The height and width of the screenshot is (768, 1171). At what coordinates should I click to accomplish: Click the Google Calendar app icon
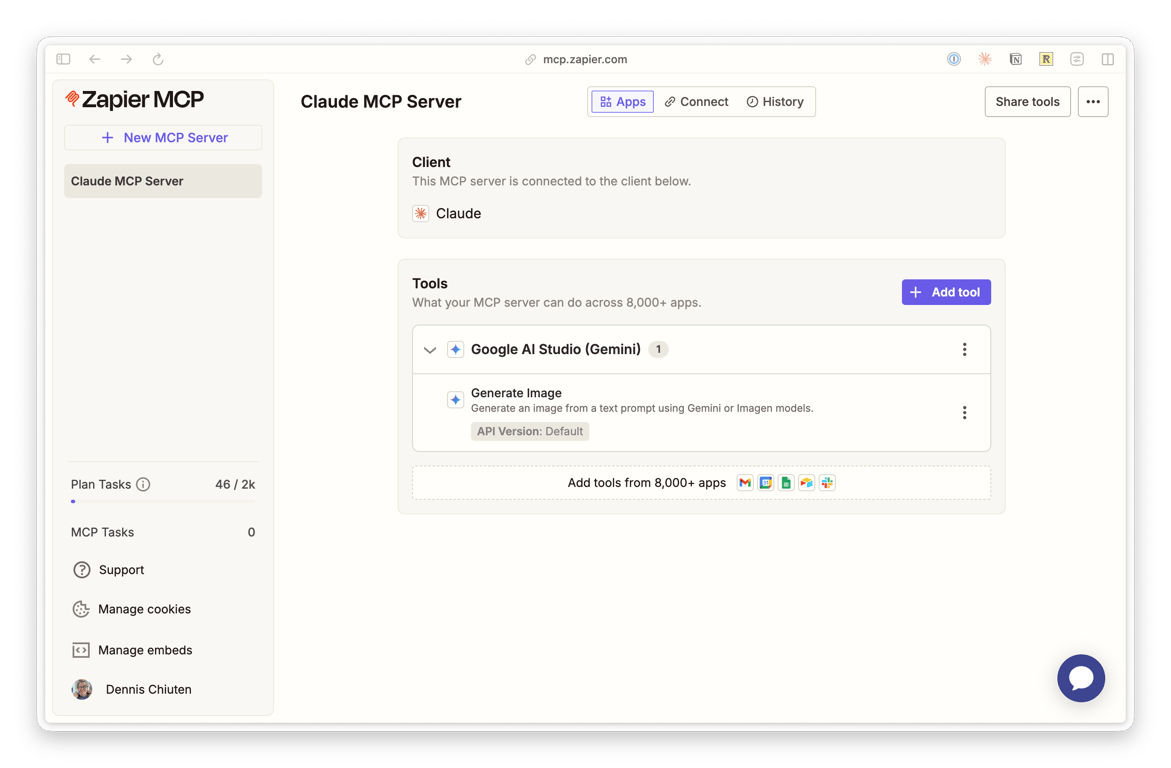(x=765, y=483)
